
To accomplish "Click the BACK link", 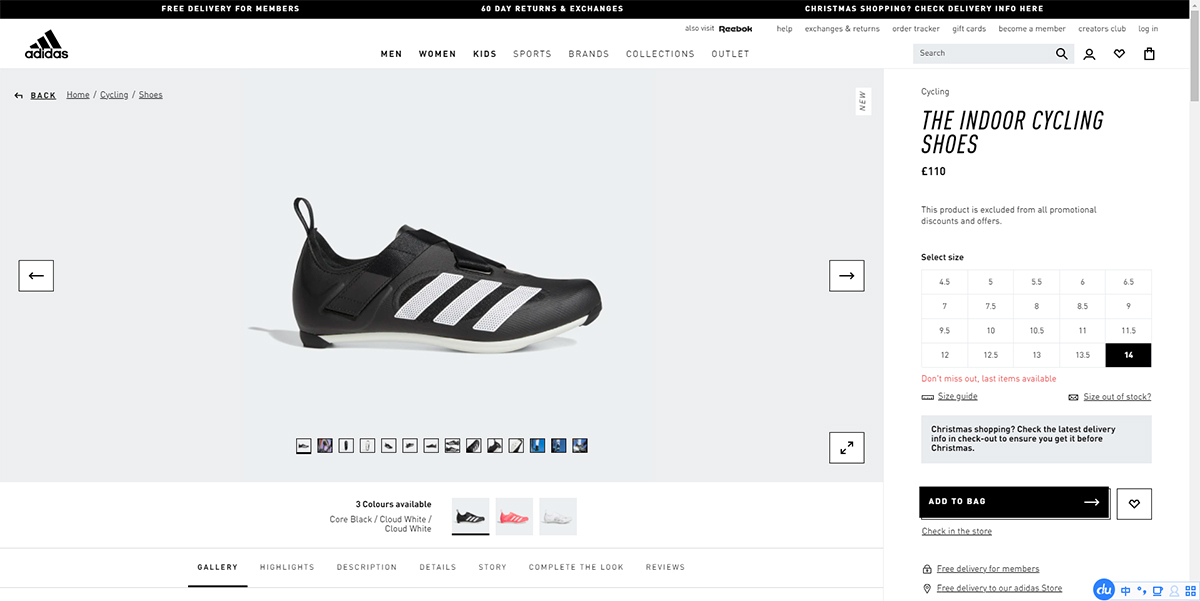I will coord(43,96).
